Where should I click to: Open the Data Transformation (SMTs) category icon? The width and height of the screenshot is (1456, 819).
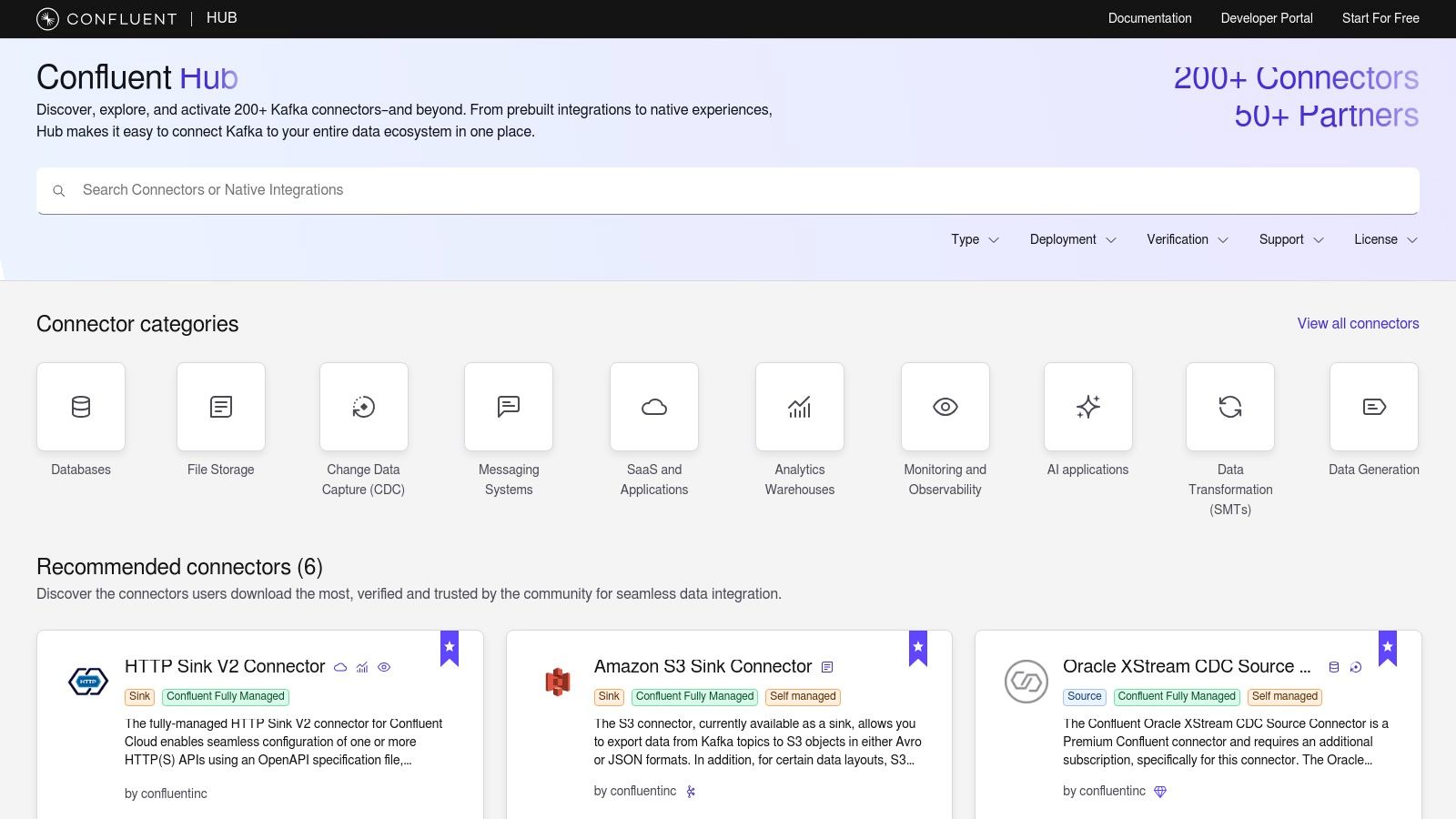(1229, 407)
